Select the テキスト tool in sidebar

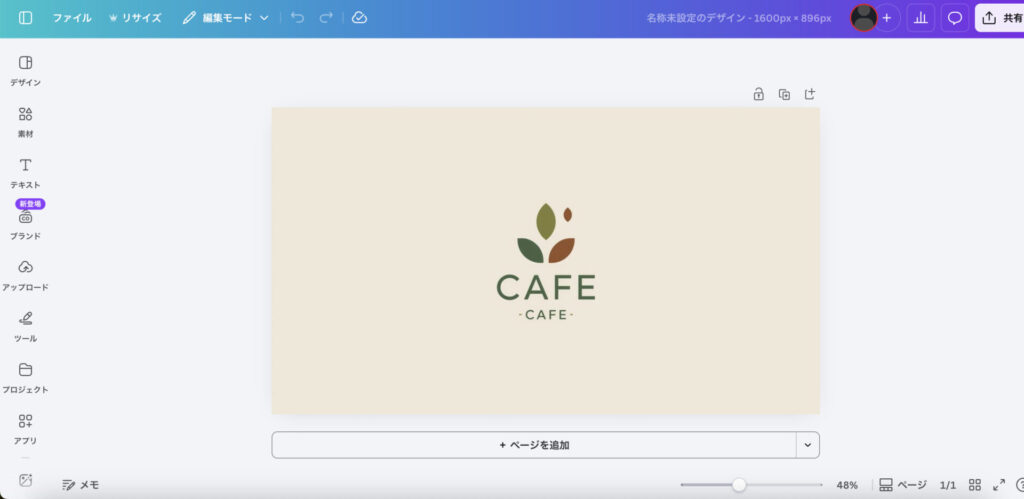26,171
